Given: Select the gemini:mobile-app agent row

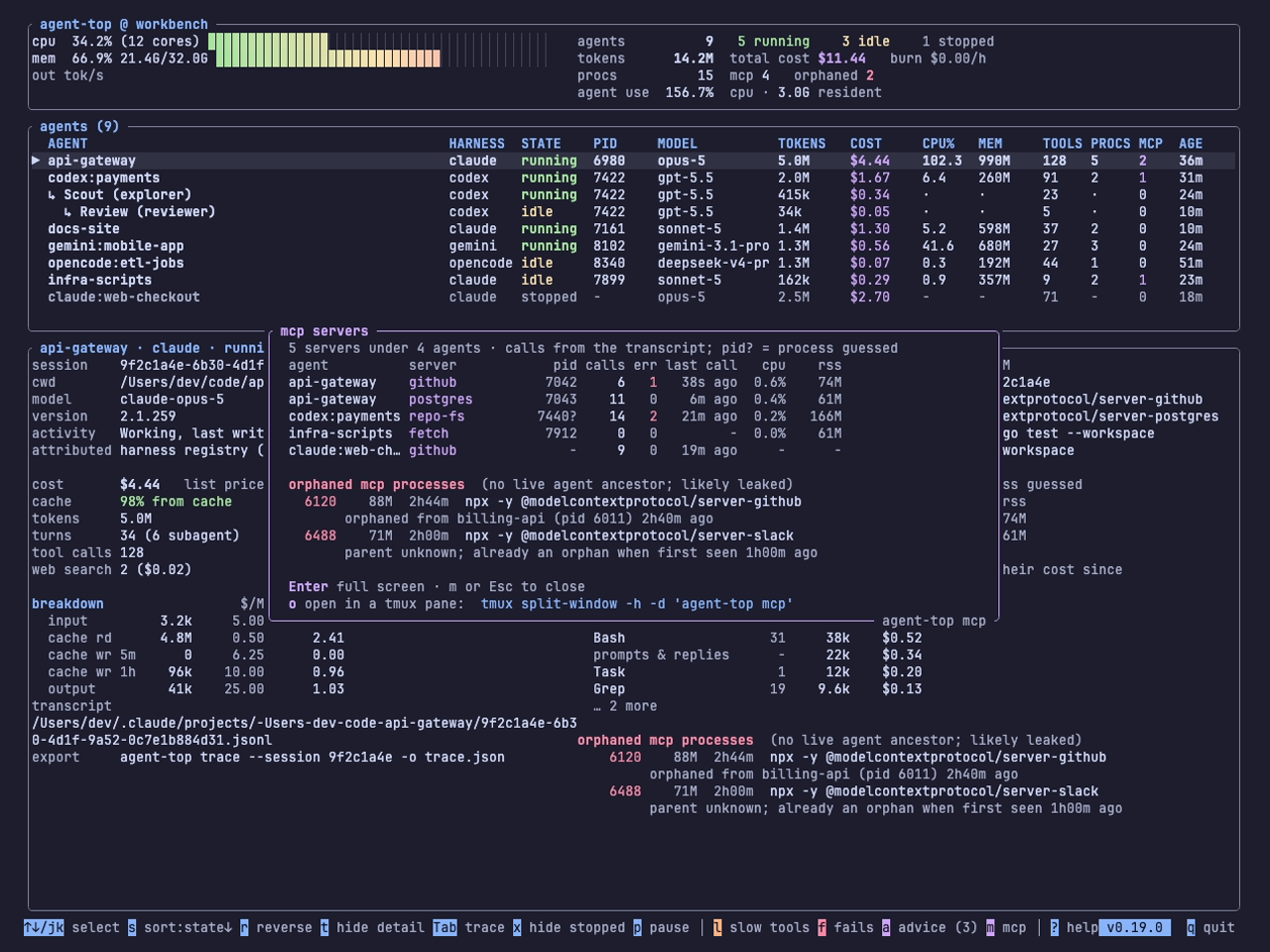Looking at the screenshot, I should [x=633, y=246].
